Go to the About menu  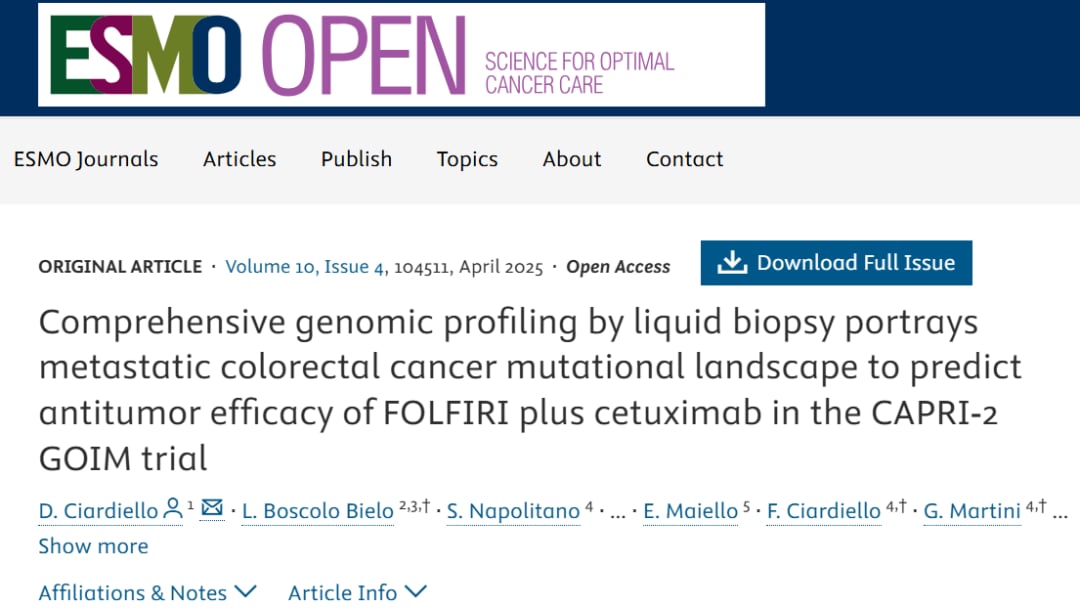click(572, 159)
